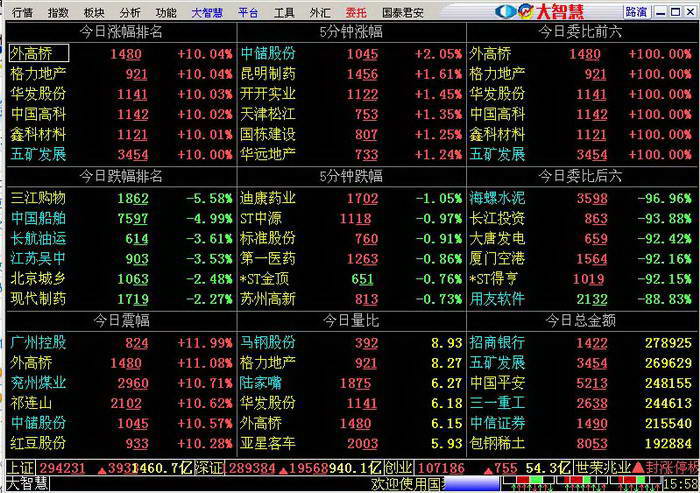Viewport: 700px width, 493px height.
Task: Select the 今日委比前六 panel header
Action: tap(580, 32)
